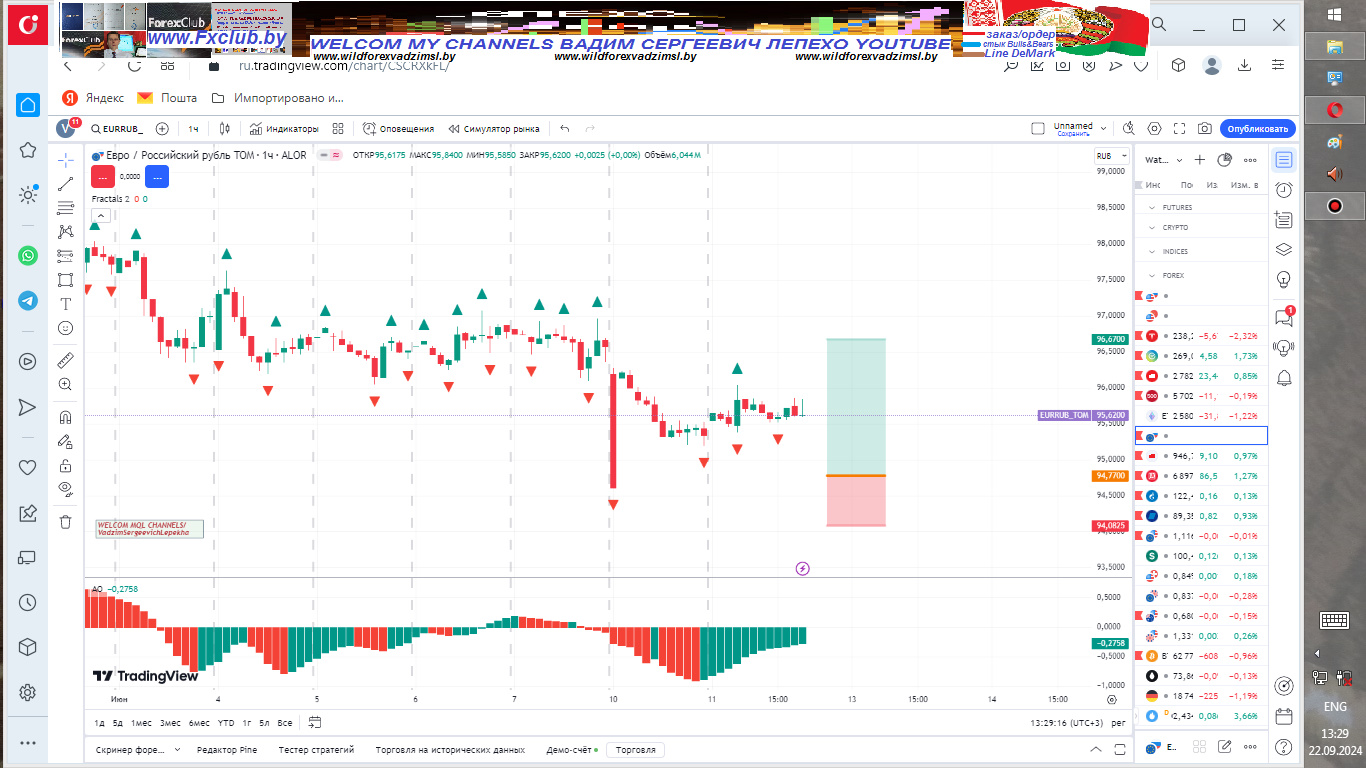Open the patterns drawing tool
Image resolution: width=1366 pixels, height=768 pixels.
(66, 232)
